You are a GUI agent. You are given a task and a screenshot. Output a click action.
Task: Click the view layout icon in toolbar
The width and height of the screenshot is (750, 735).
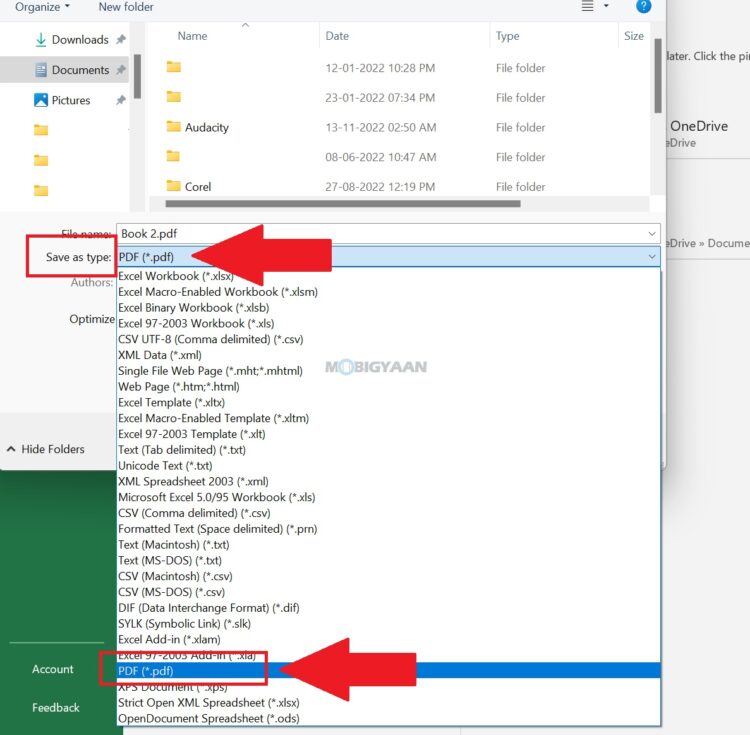588,6
